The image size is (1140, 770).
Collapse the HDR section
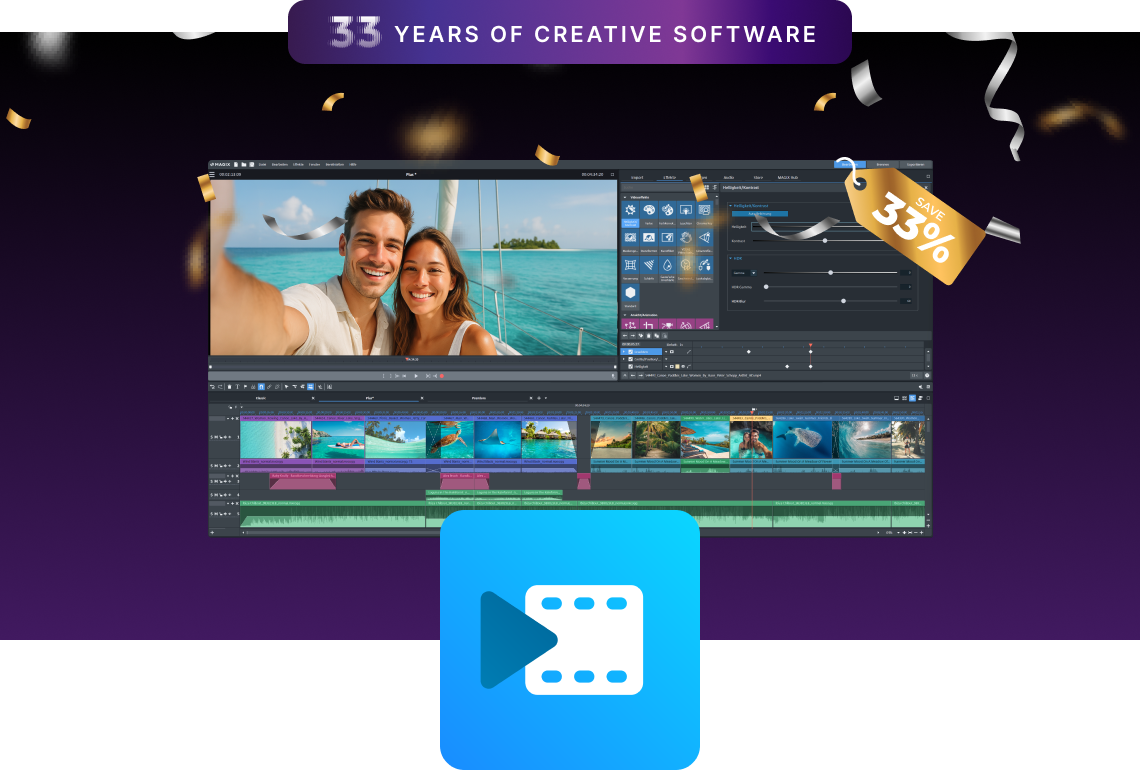click(x=731, y=258)
